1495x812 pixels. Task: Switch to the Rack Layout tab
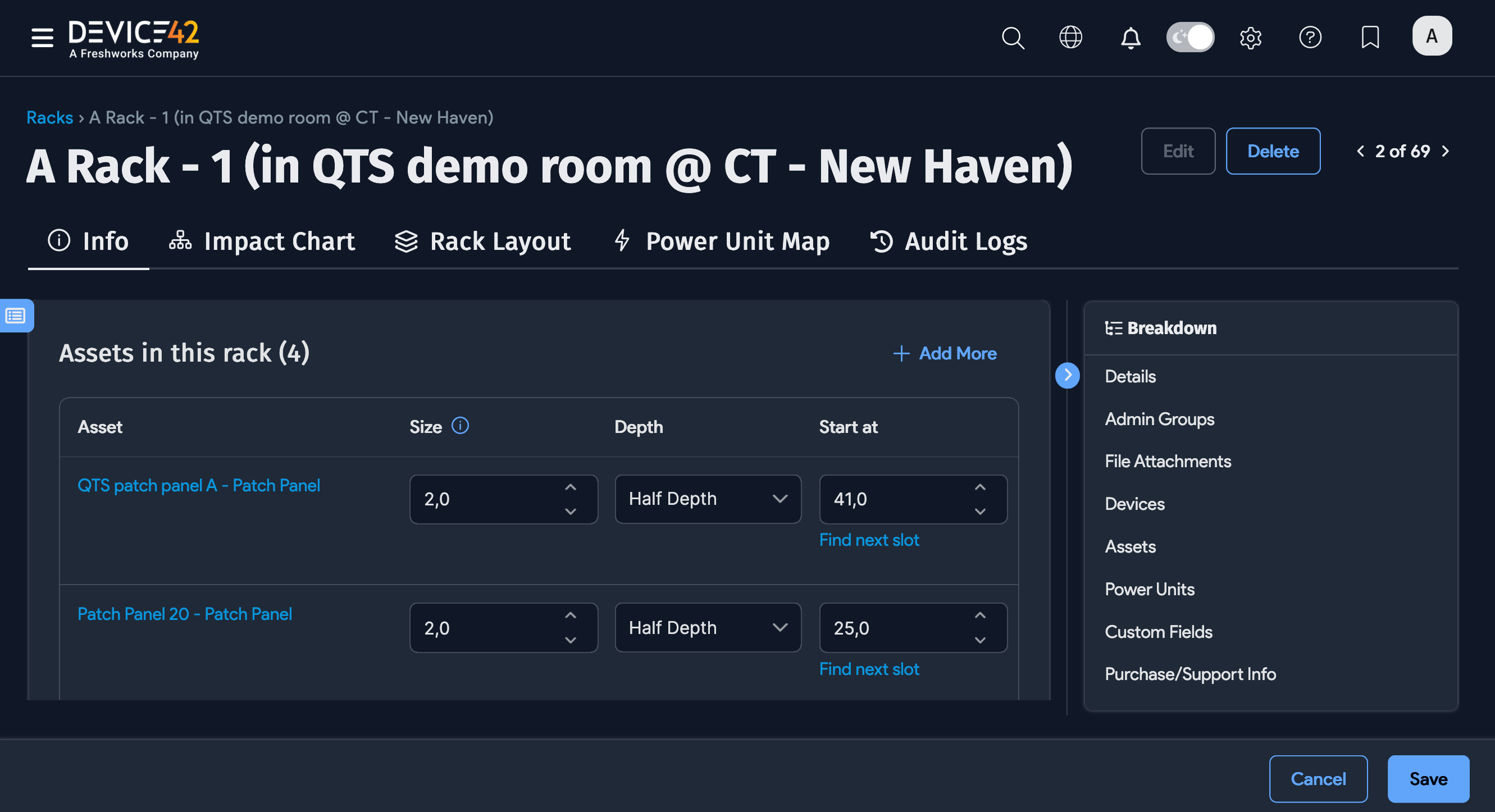click(483, 241)
